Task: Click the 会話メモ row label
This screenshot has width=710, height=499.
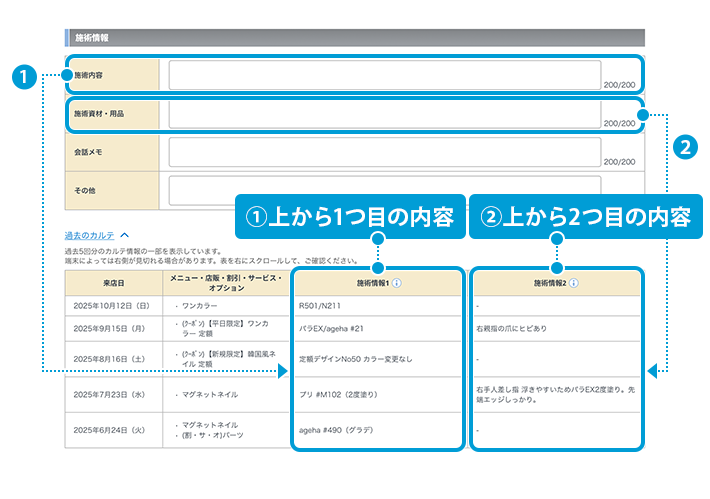Action: 88,152
